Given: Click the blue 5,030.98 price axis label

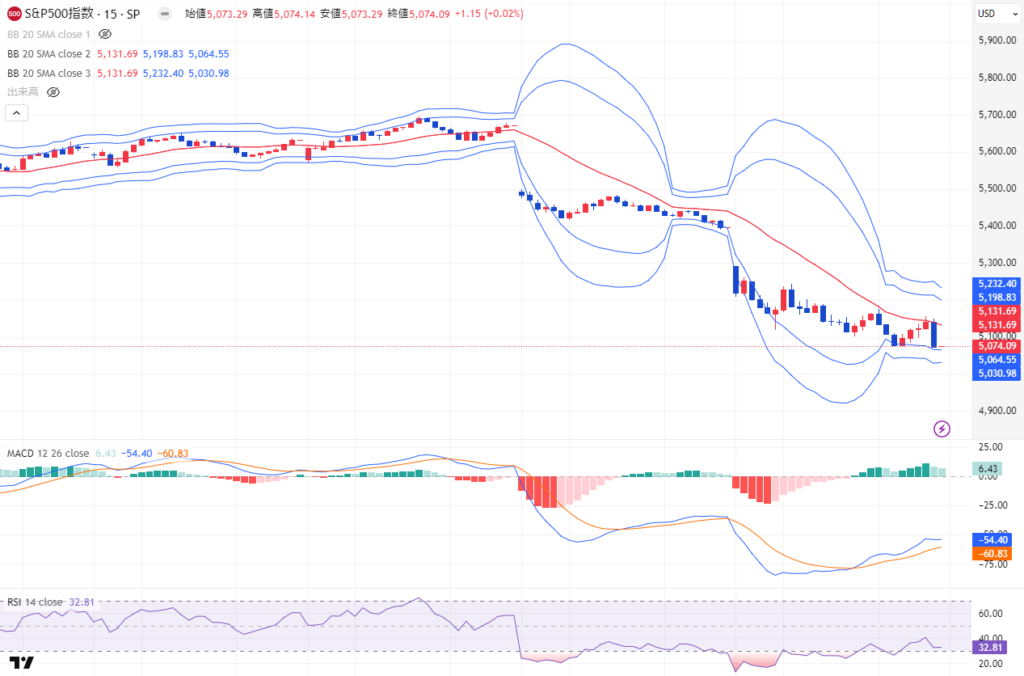Looking at the screenshot, I should tap(997, 373).
